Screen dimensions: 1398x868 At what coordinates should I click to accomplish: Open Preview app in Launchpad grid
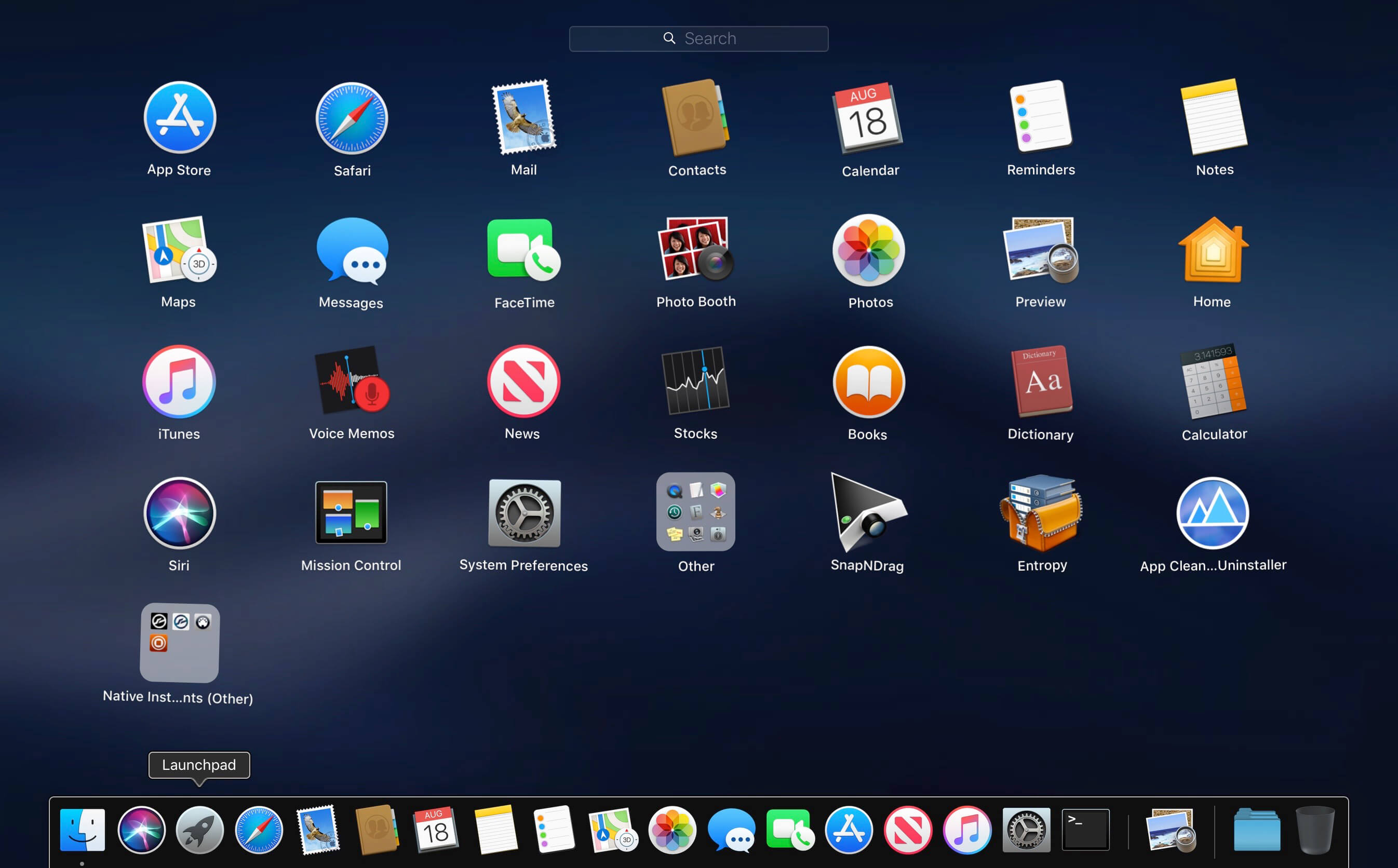[x=1041, y=250]
